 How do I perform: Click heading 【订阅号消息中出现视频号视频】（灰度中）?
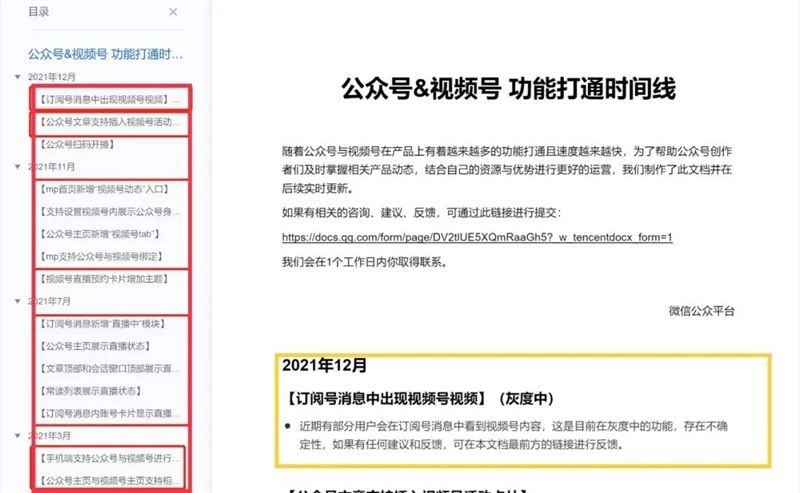click(420, 399)
